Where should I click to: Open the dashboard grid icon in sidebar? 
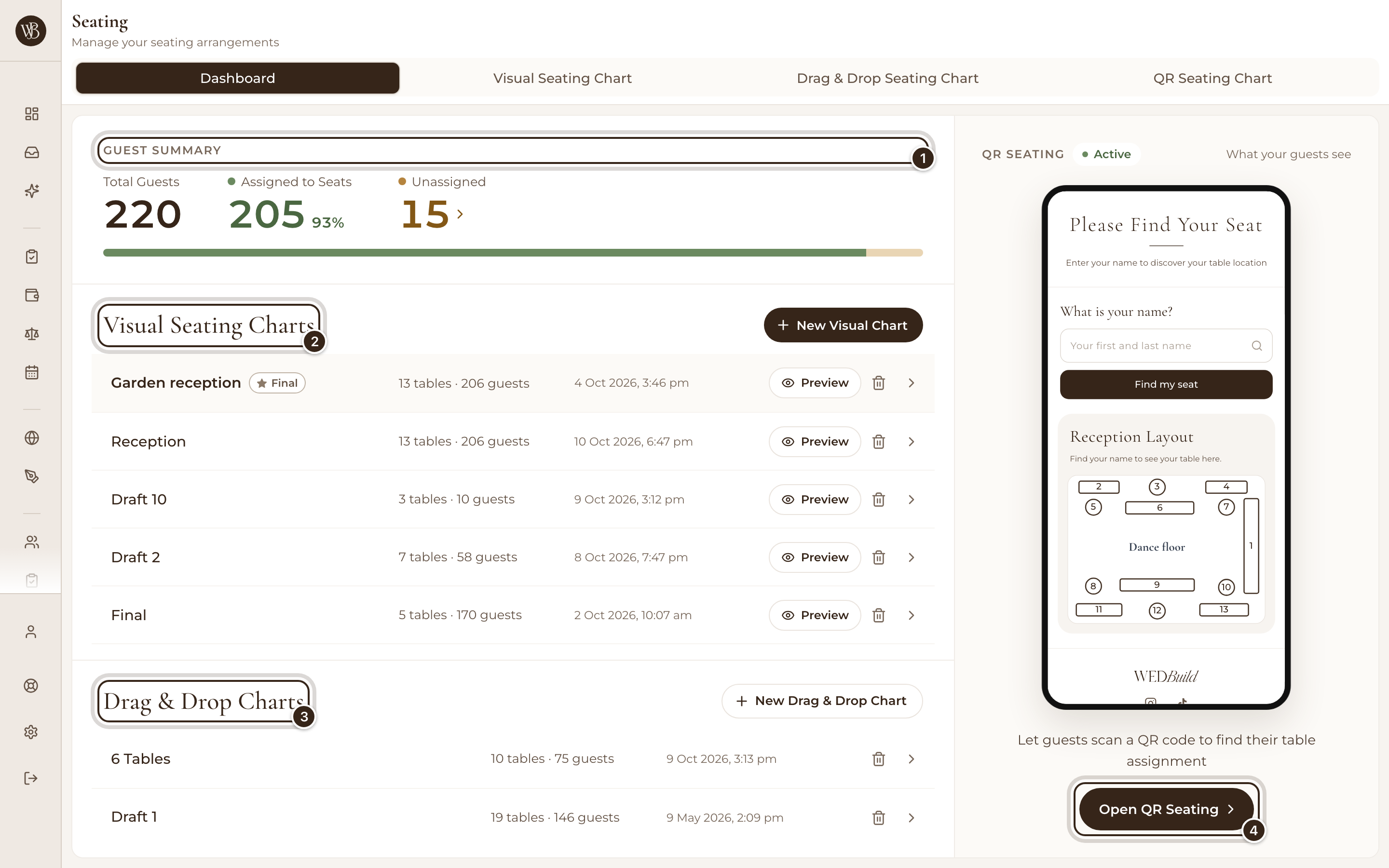pyautogui.click(x=31, y=114)
